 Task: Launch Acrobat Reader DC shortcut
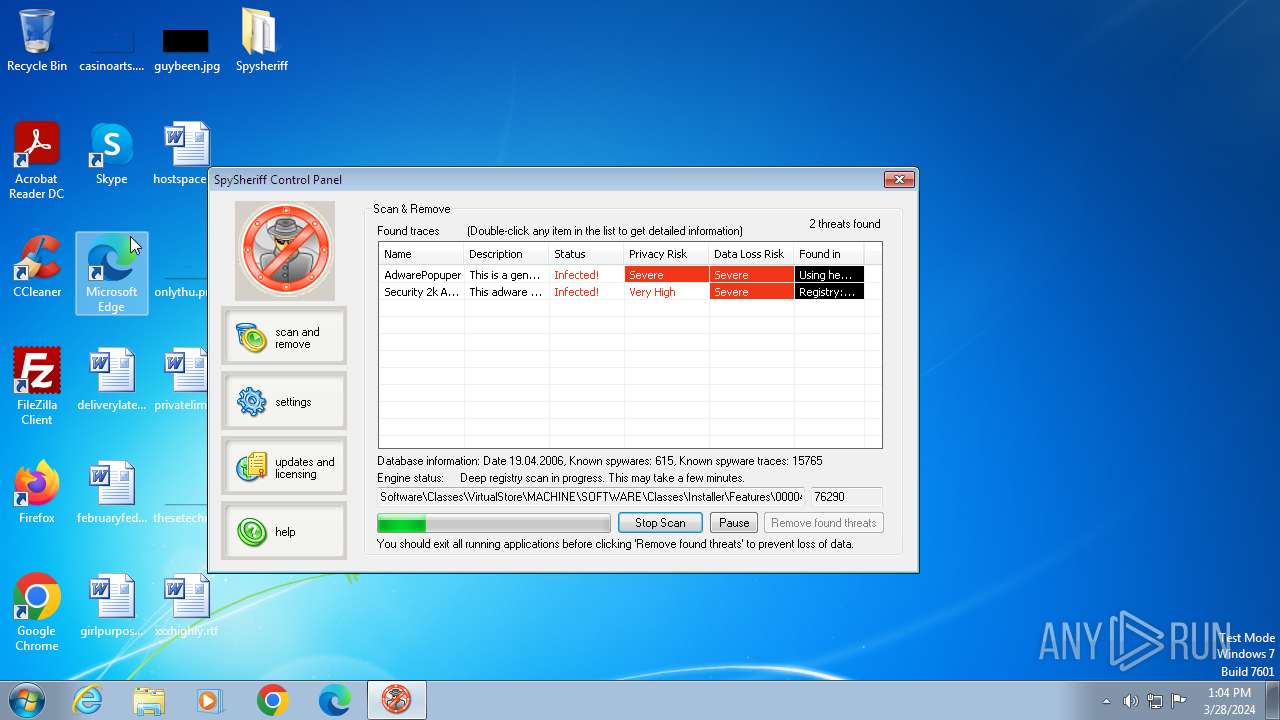(37, 161)
